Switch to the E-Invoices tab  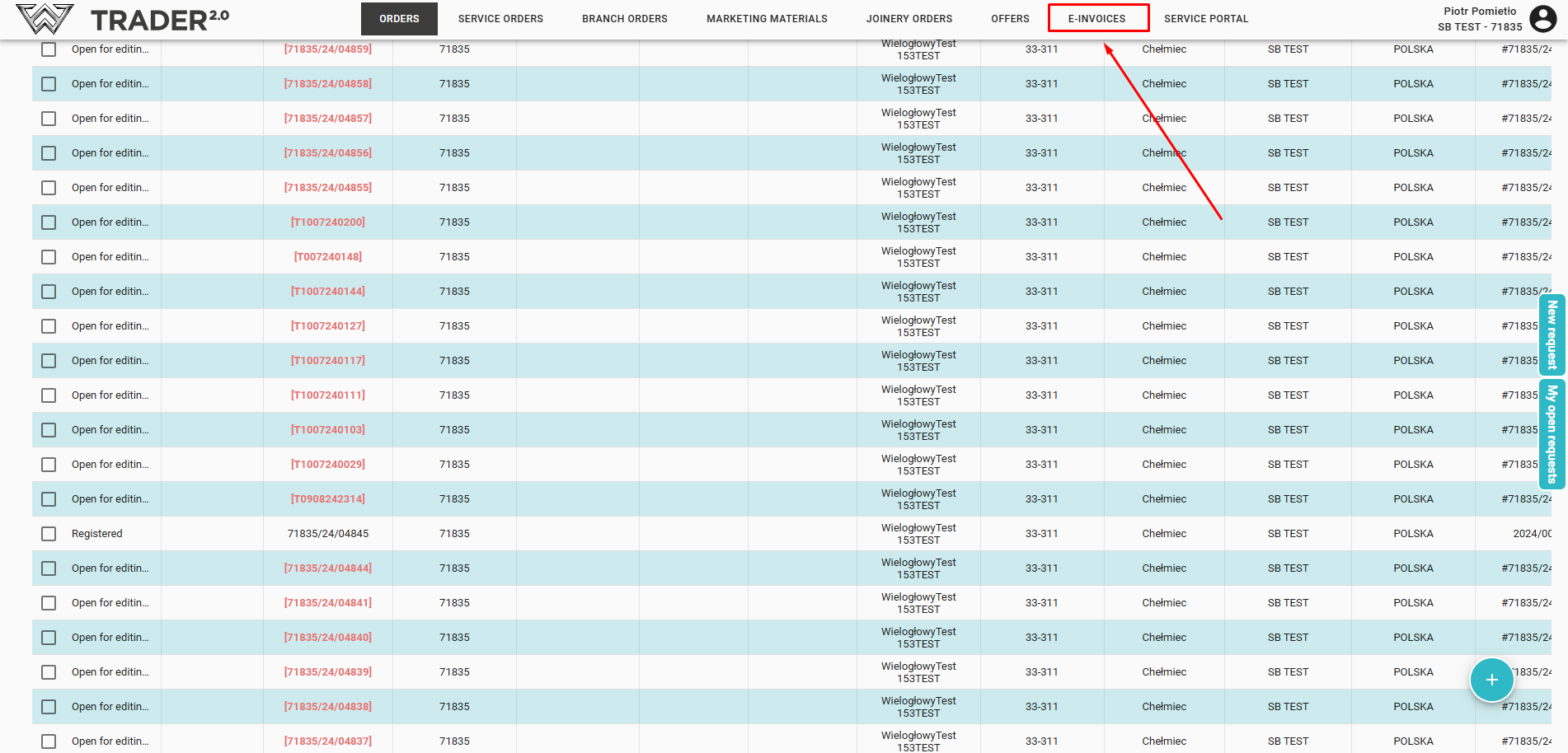[x=1097, y=18]
